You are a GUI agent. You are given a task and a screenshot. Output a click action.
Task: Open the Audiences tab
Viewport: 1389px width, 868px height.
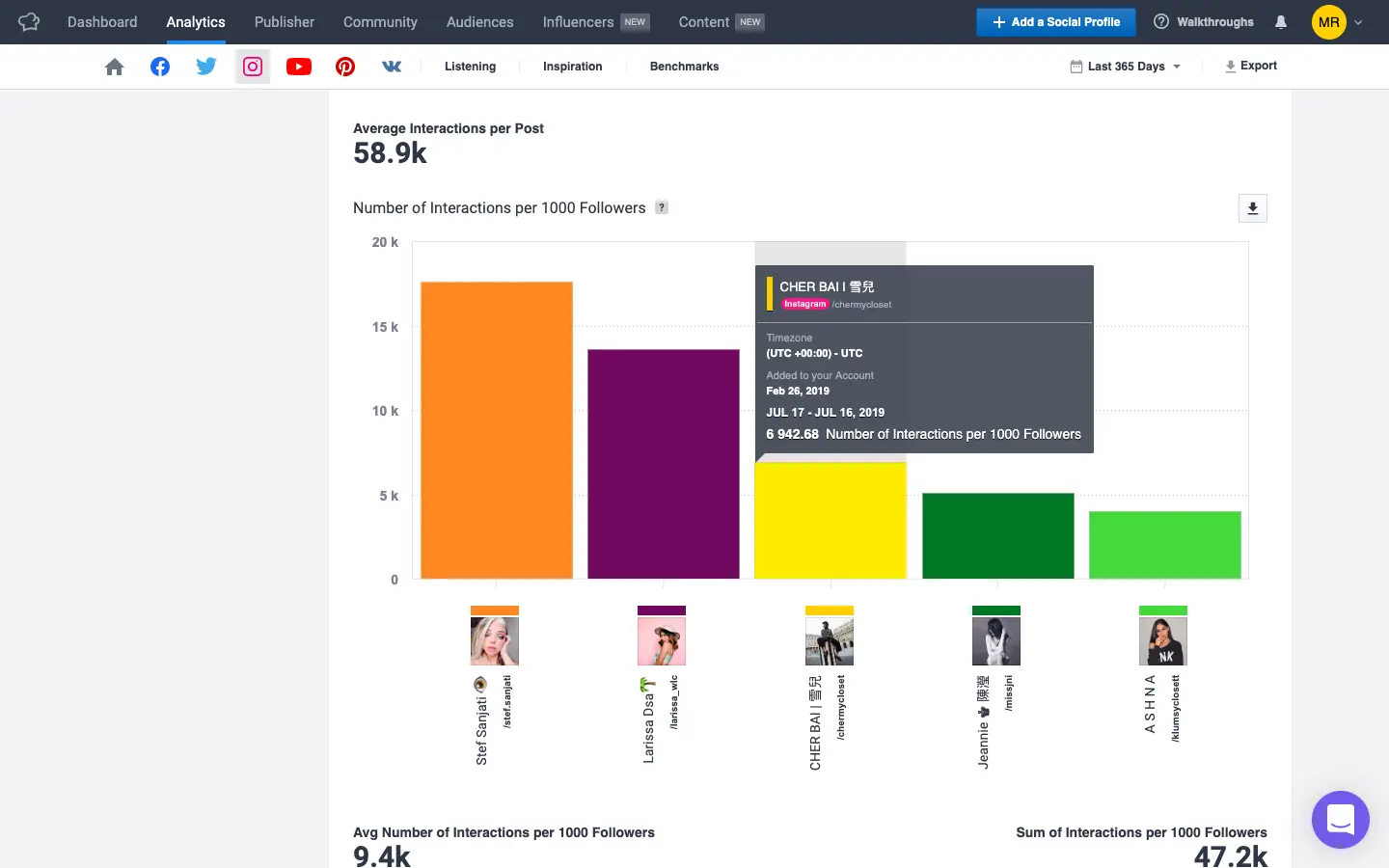point(479,22)
